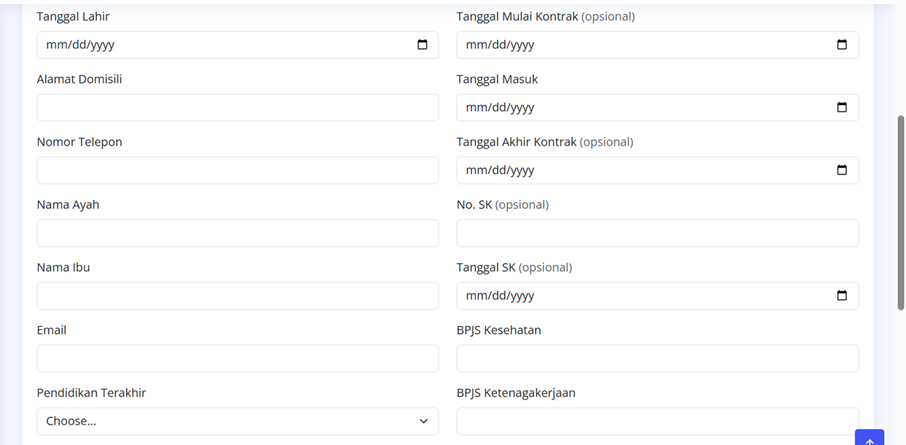Click the Nomor Telepon input field
The width and height of the screenshot is (906, 445).
click(237, 170)
